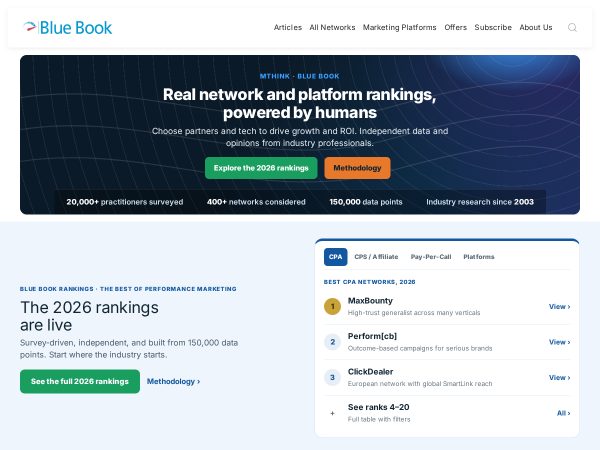Click the plus icon beside See ranks 4–20
This screenshot has height=450, width=600.
(332, 413)
